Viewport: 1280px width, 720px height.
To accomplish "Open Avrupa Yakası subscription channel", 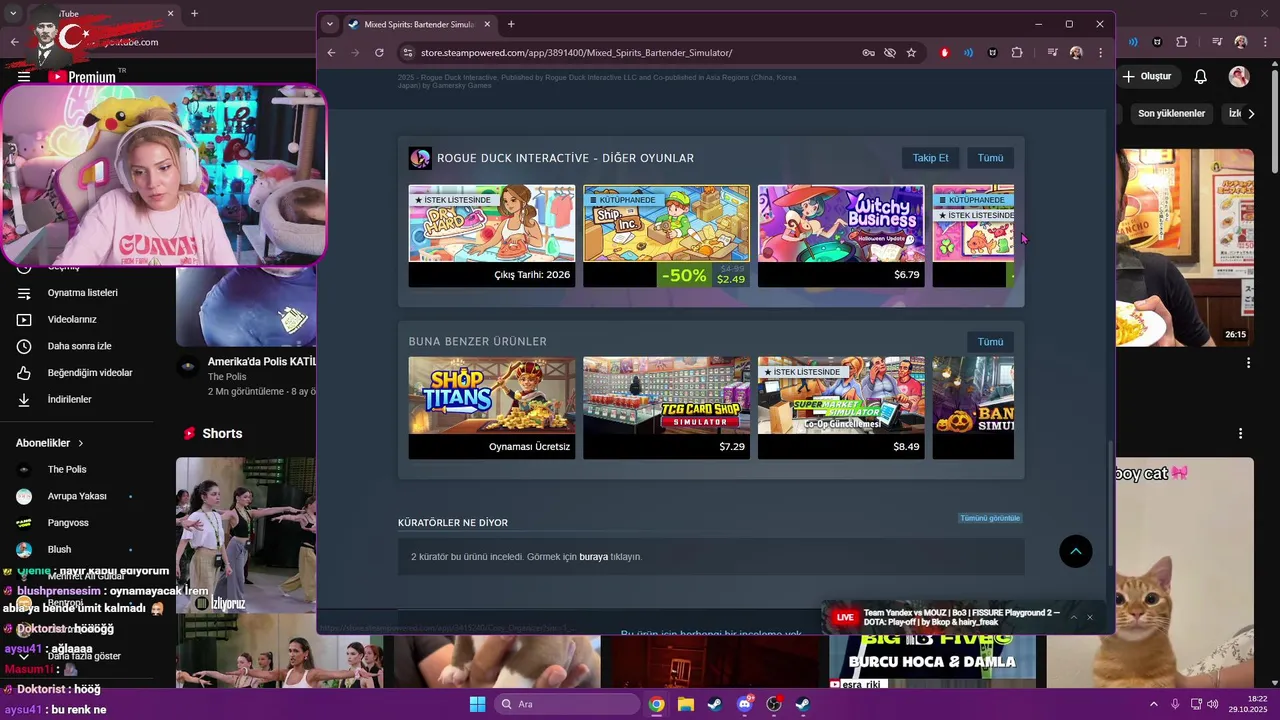I will click(75, 496).
